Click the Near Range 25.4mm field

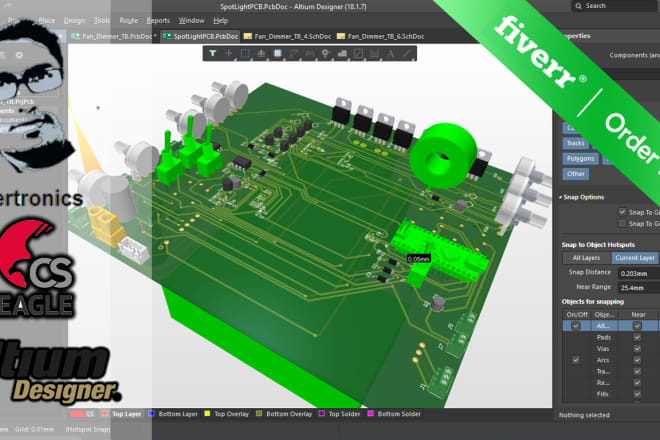click(x=639, y=288)
